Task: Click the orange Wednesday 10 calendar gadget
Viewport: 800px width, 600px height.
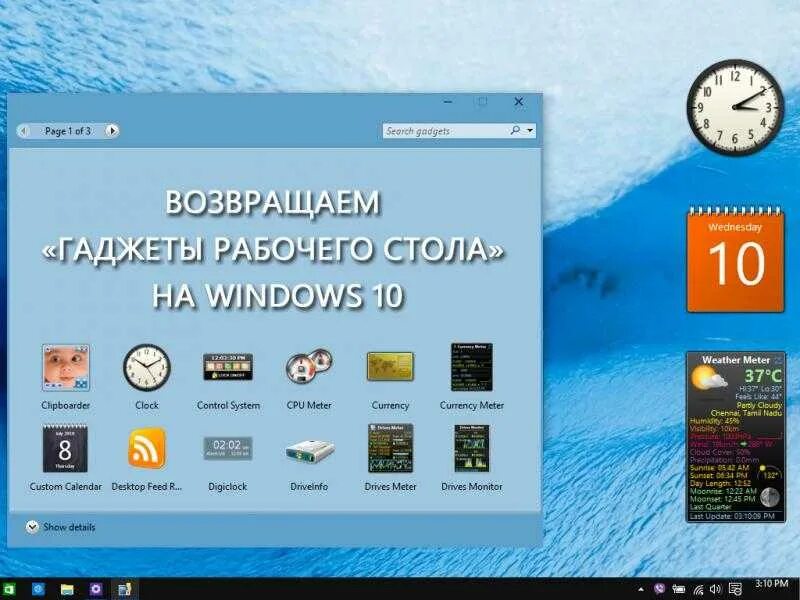Action: 735,259
